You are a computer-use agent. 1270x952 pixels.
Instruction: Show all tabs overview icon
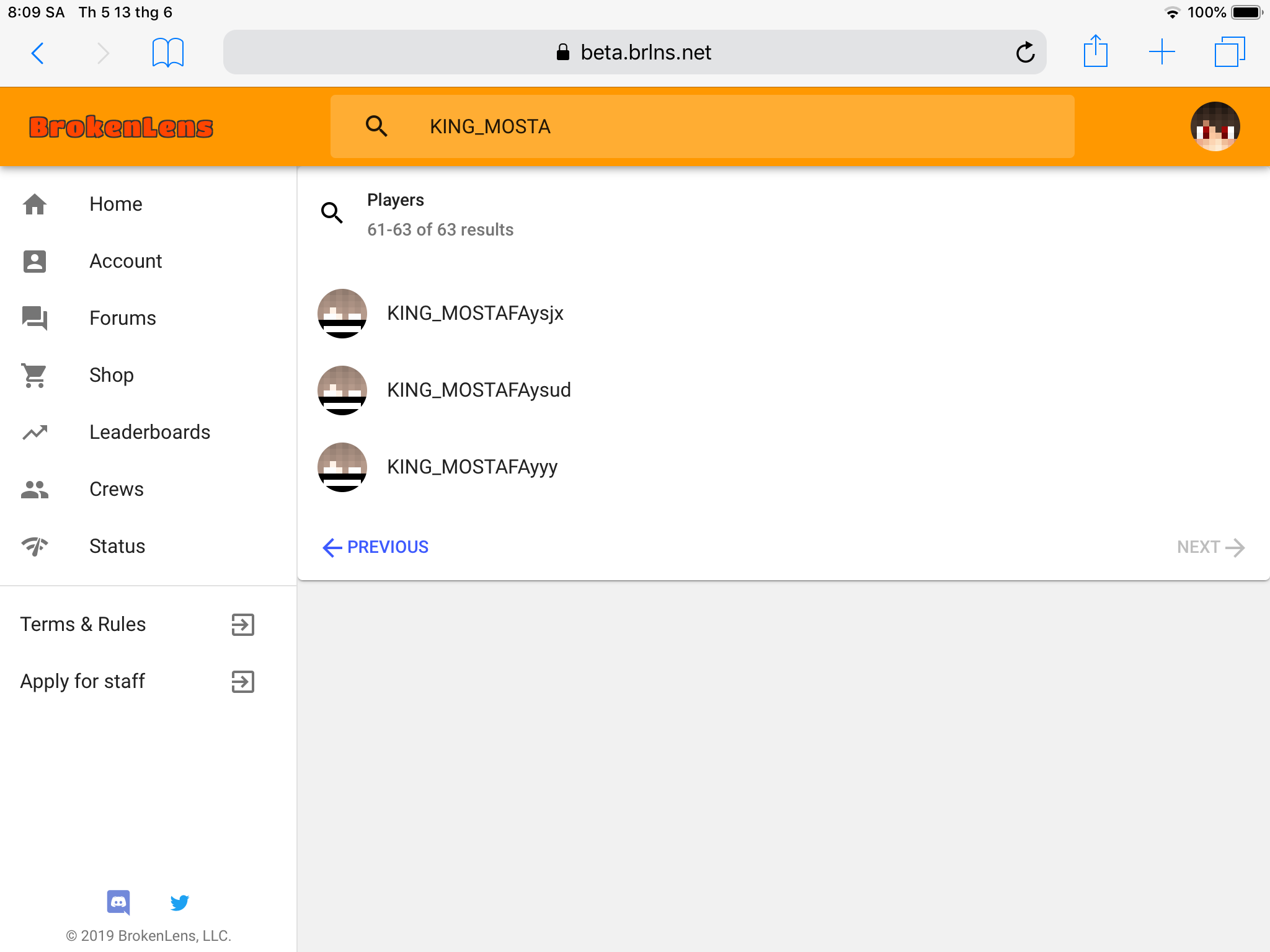click(1230, 51)
